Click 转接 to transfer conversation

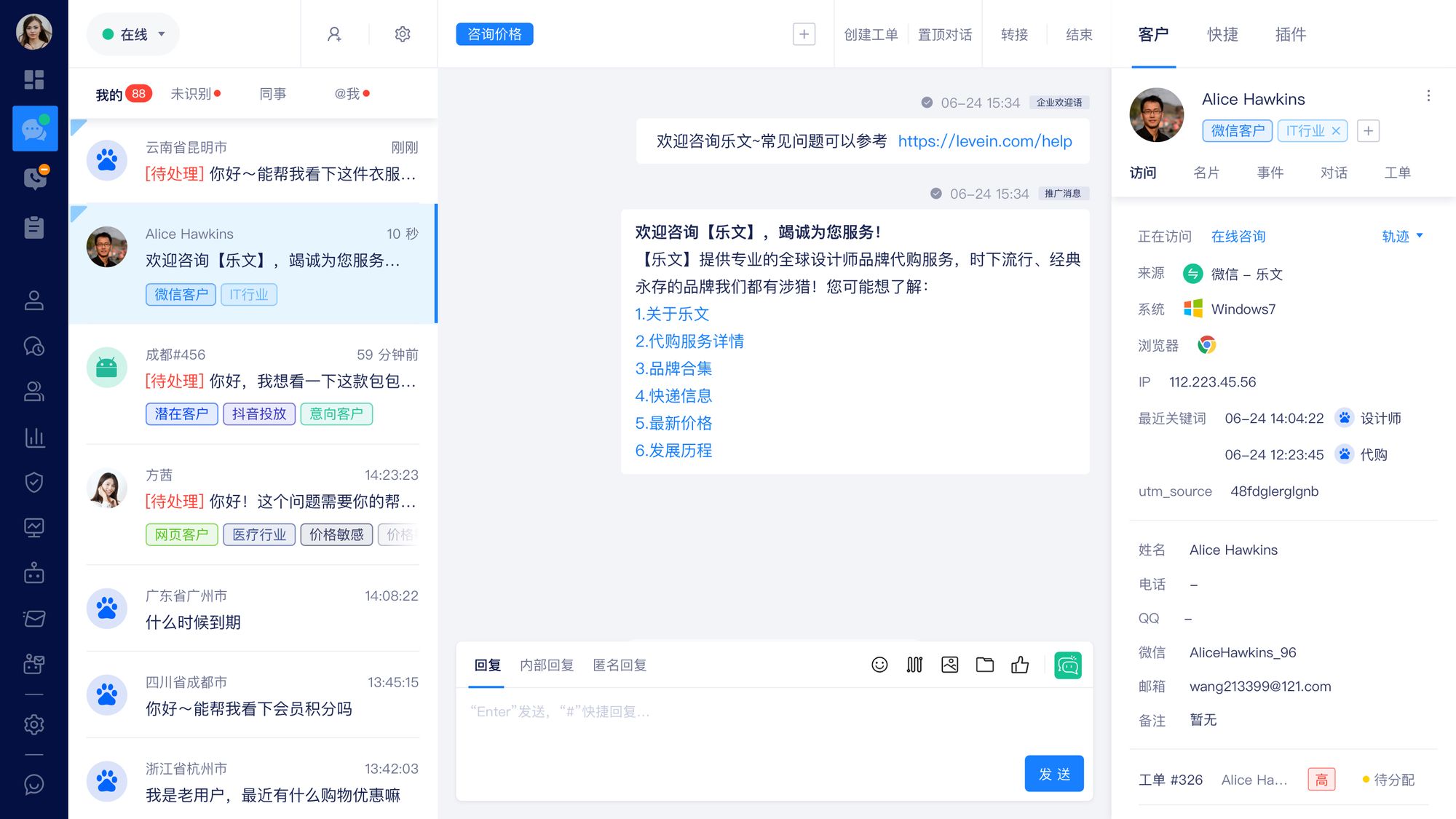point(1014,34)
